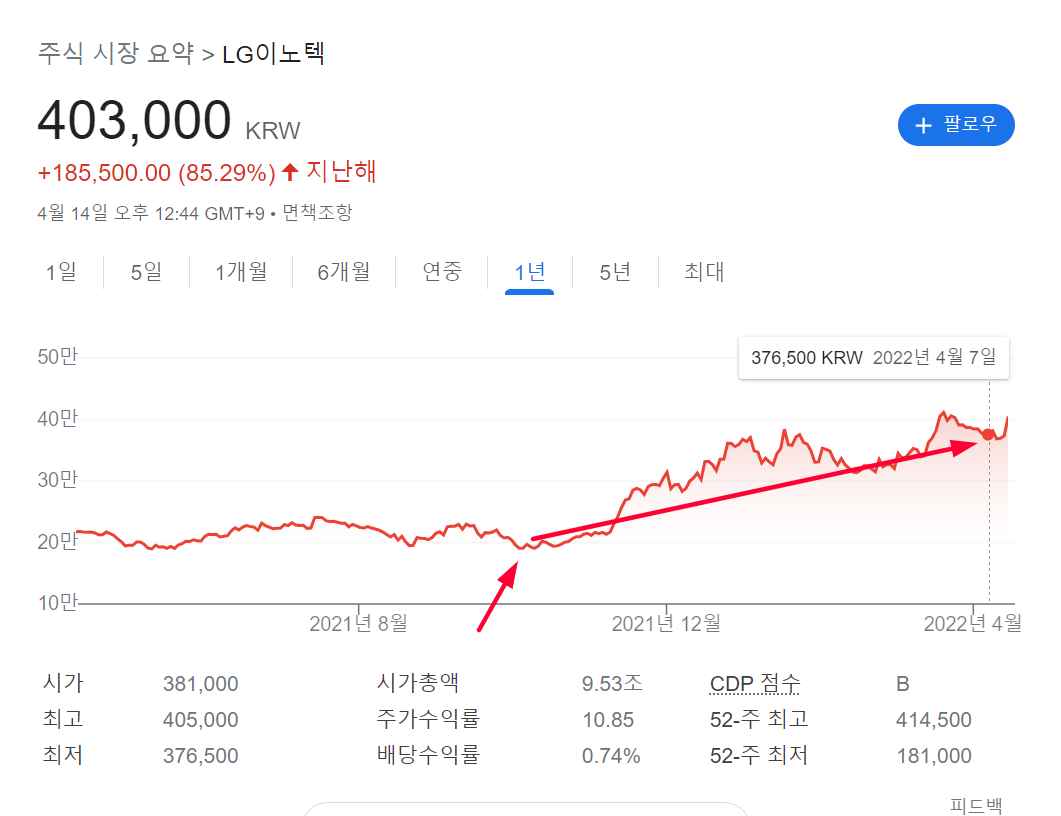
Task: Click the 주가수익률 label
Action: [x=428, y=719]
